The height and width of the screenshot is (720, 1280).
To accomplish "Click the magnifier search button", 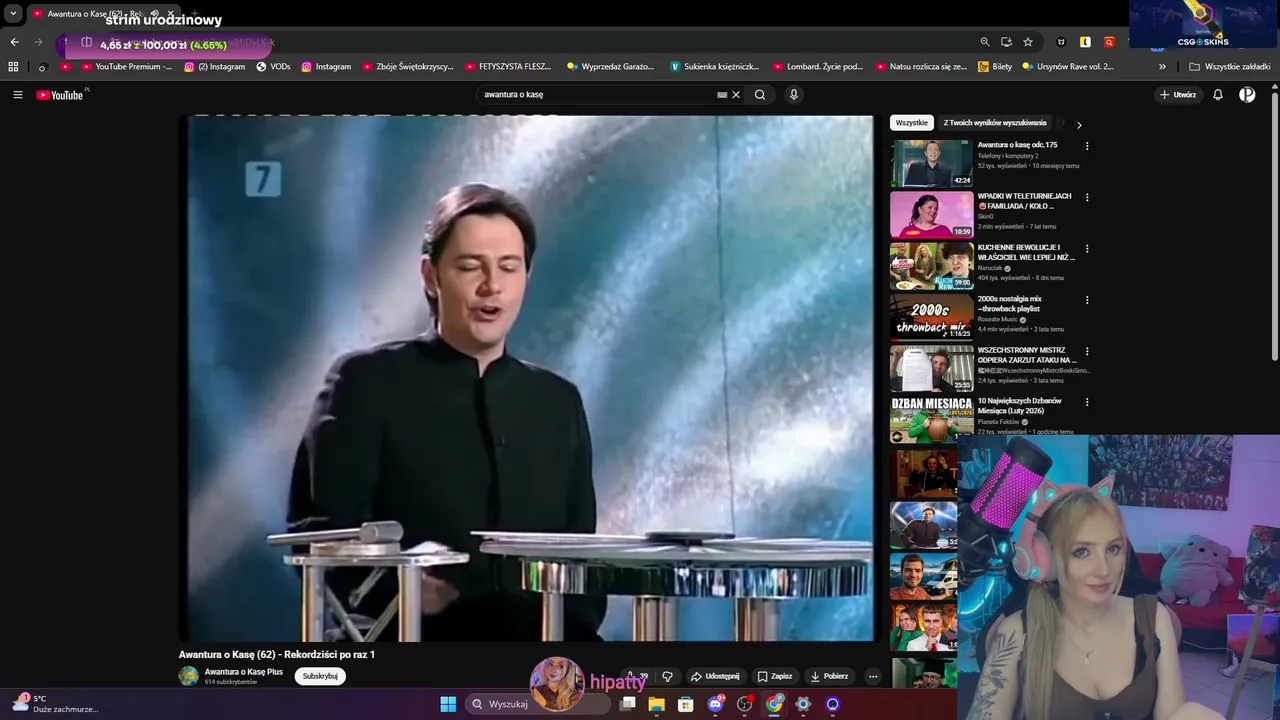I will click(760, 95).
